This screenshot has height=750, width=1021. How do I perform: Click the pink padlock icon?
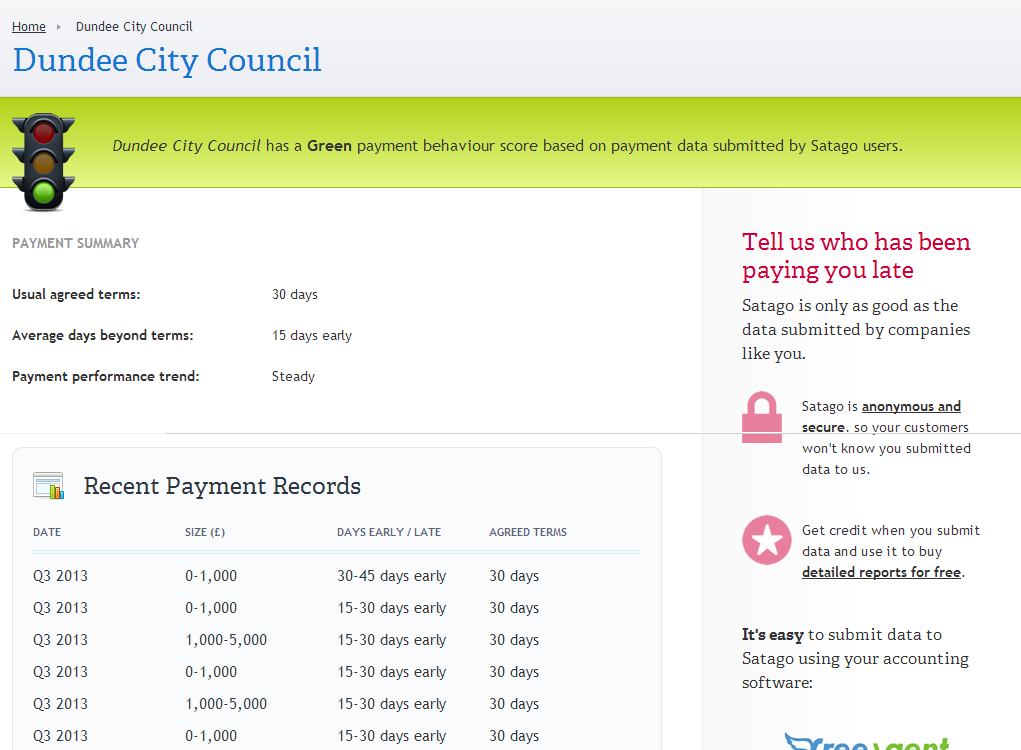pyautogui.click(x=761, y=417)
